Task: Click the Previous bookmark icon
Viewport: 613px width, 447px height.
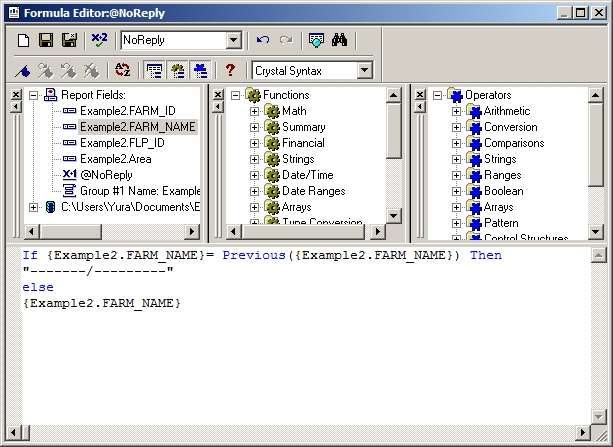Action: [x=69, y=71]
